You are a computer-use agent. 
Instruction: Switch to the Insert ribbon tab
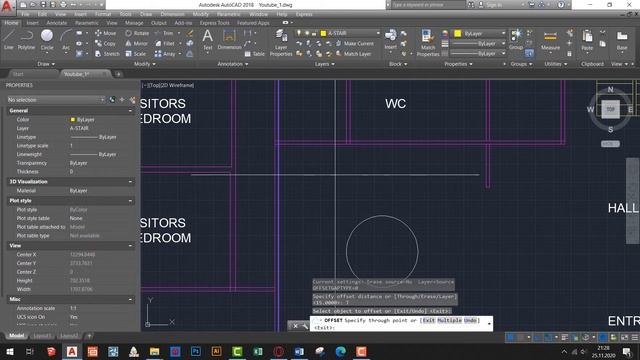[32, 23]
